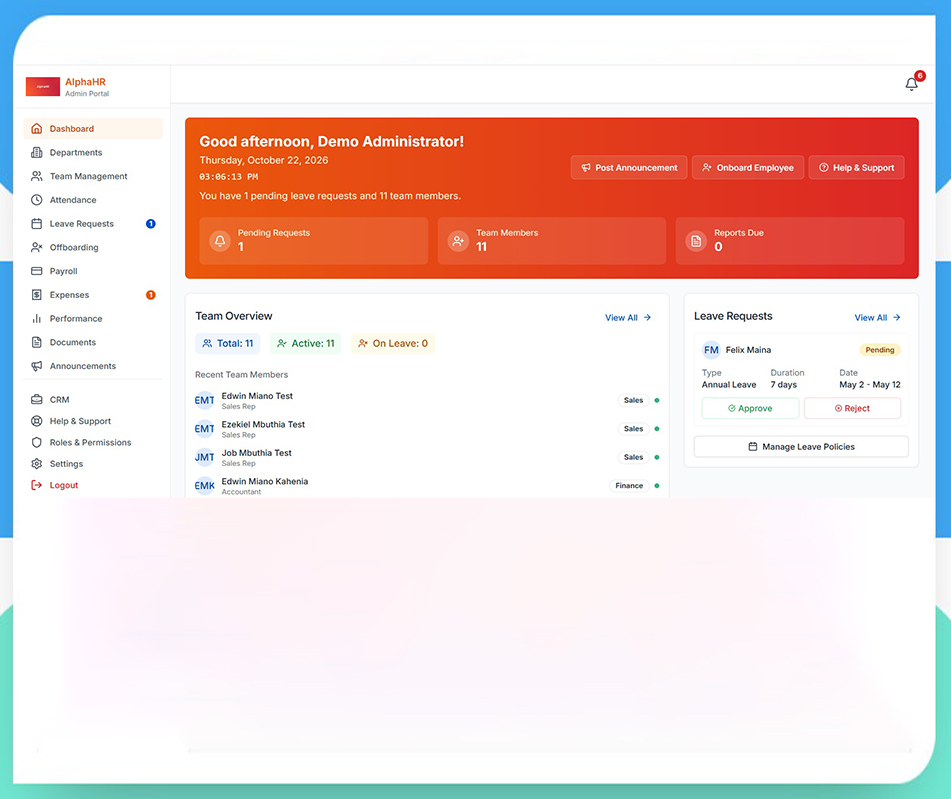Click the FM avatar for Felix Maina
The image size is (951, 799).
tap(711, 350)
